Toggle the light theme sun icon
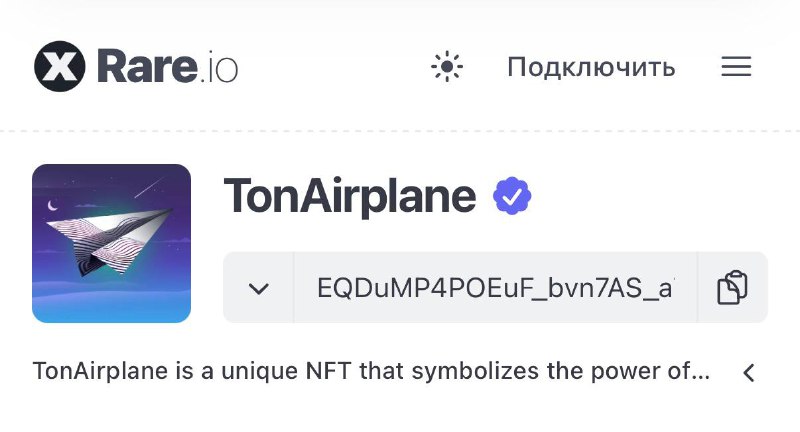The width and height of the screenshot is (800, 432). [x=446, y=67]
